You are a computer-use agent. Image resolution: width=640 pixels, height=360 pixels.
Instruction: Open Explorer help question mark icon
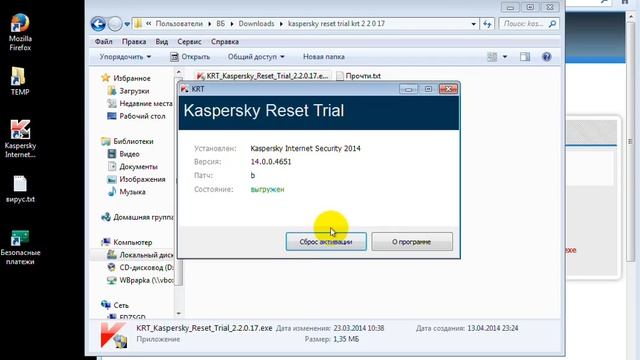[547, 57]
